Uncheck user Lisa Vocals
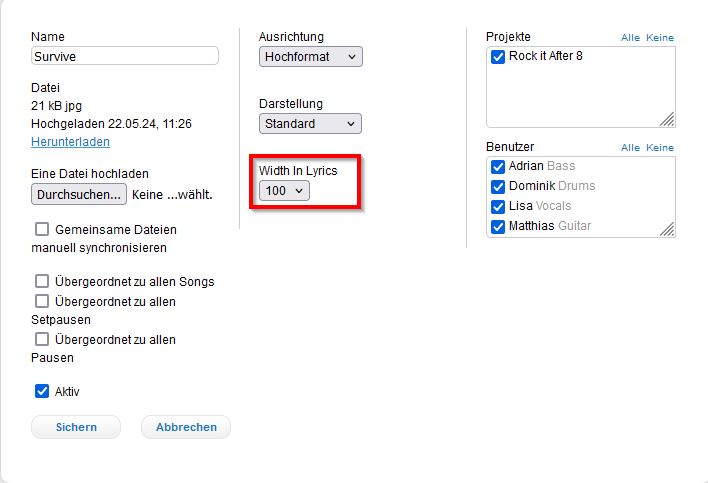Viewport: 708px width, 483px height. (x=498, y=206)
